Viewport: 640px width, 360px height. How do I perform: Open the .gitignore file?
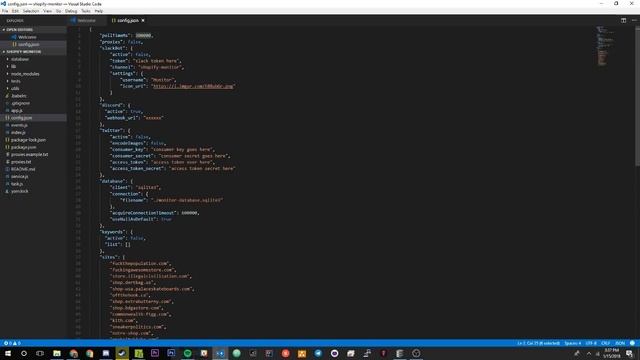33,103
